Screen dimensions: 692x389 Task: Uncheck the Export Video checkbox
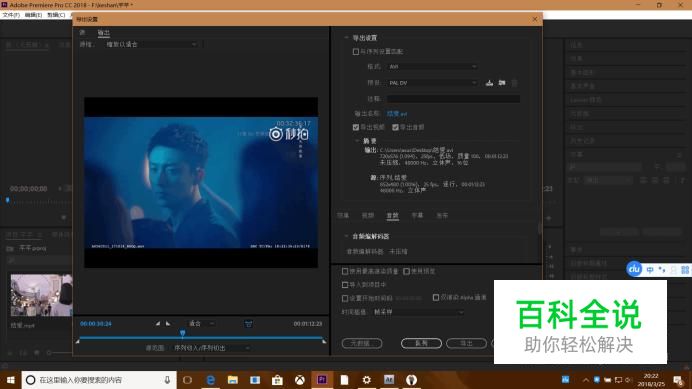[x=356, y=127]
